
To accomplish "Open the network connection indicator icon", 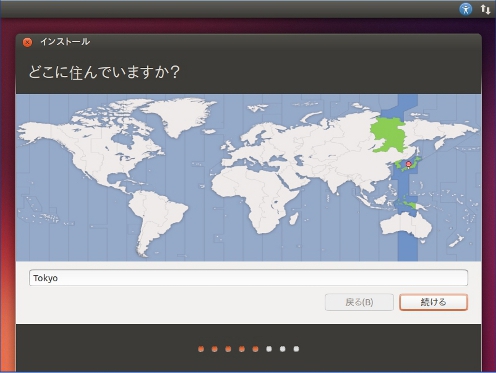I will coord(485,9).
